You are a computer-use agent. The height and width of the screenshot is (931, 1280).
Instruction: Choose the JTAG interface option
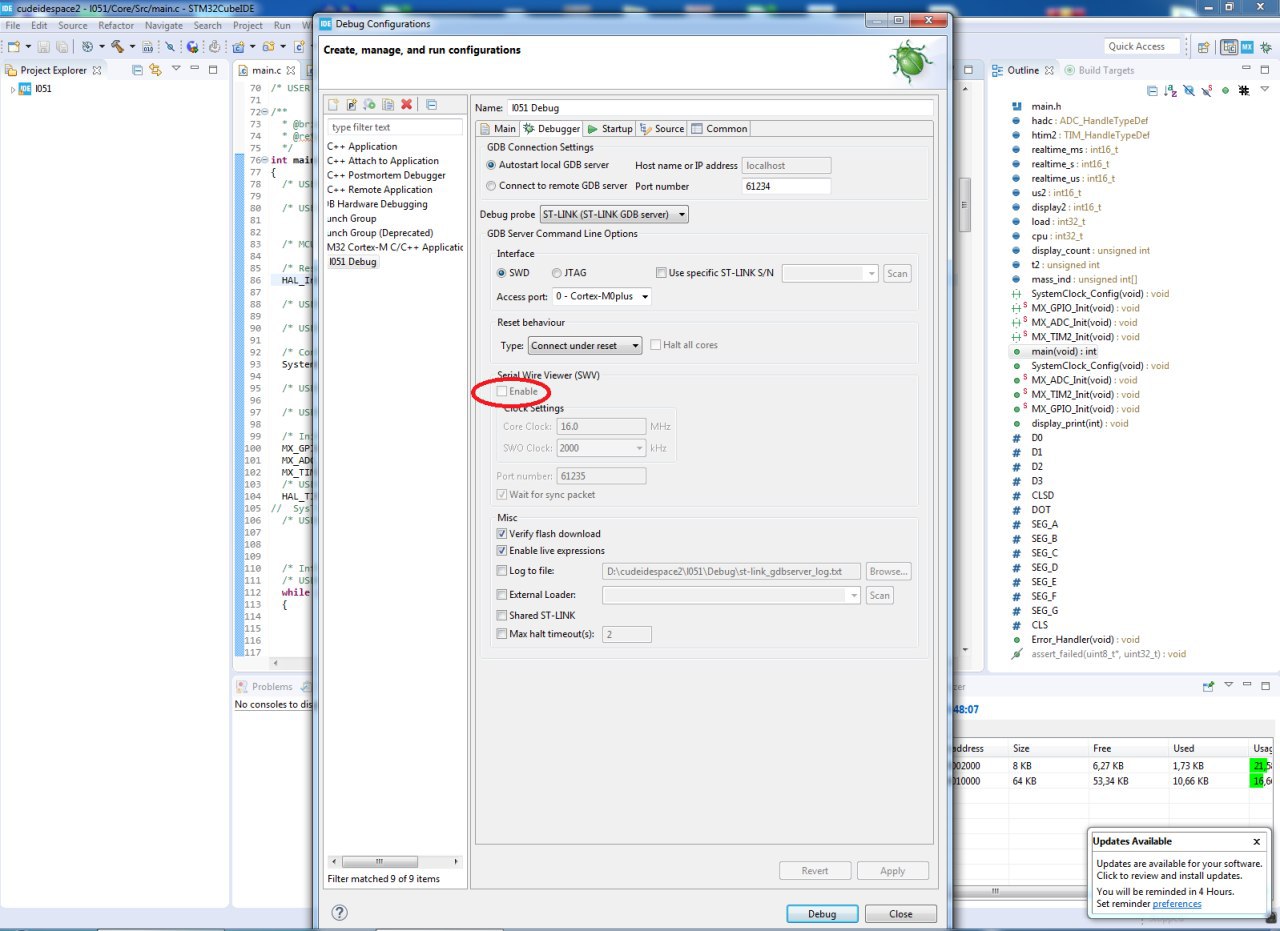tap(557, 273)
